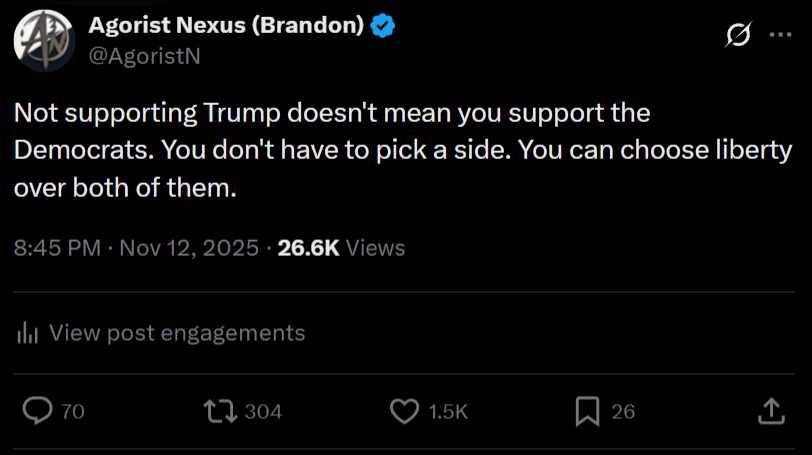Click the 70 replies count

pyautogui.click(x=73, y=411)
